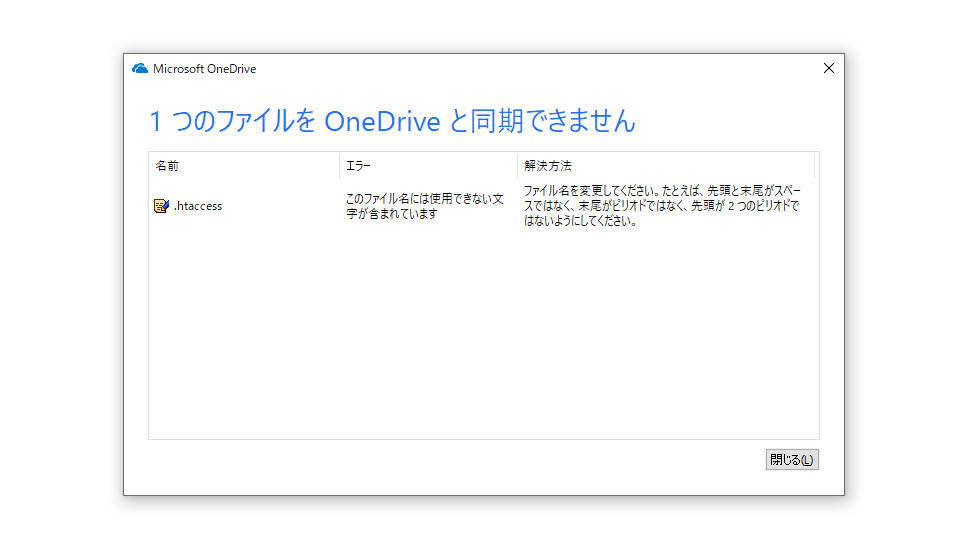Click the エラー column header
The image size is (960, 540).
(x=358, y=165)
